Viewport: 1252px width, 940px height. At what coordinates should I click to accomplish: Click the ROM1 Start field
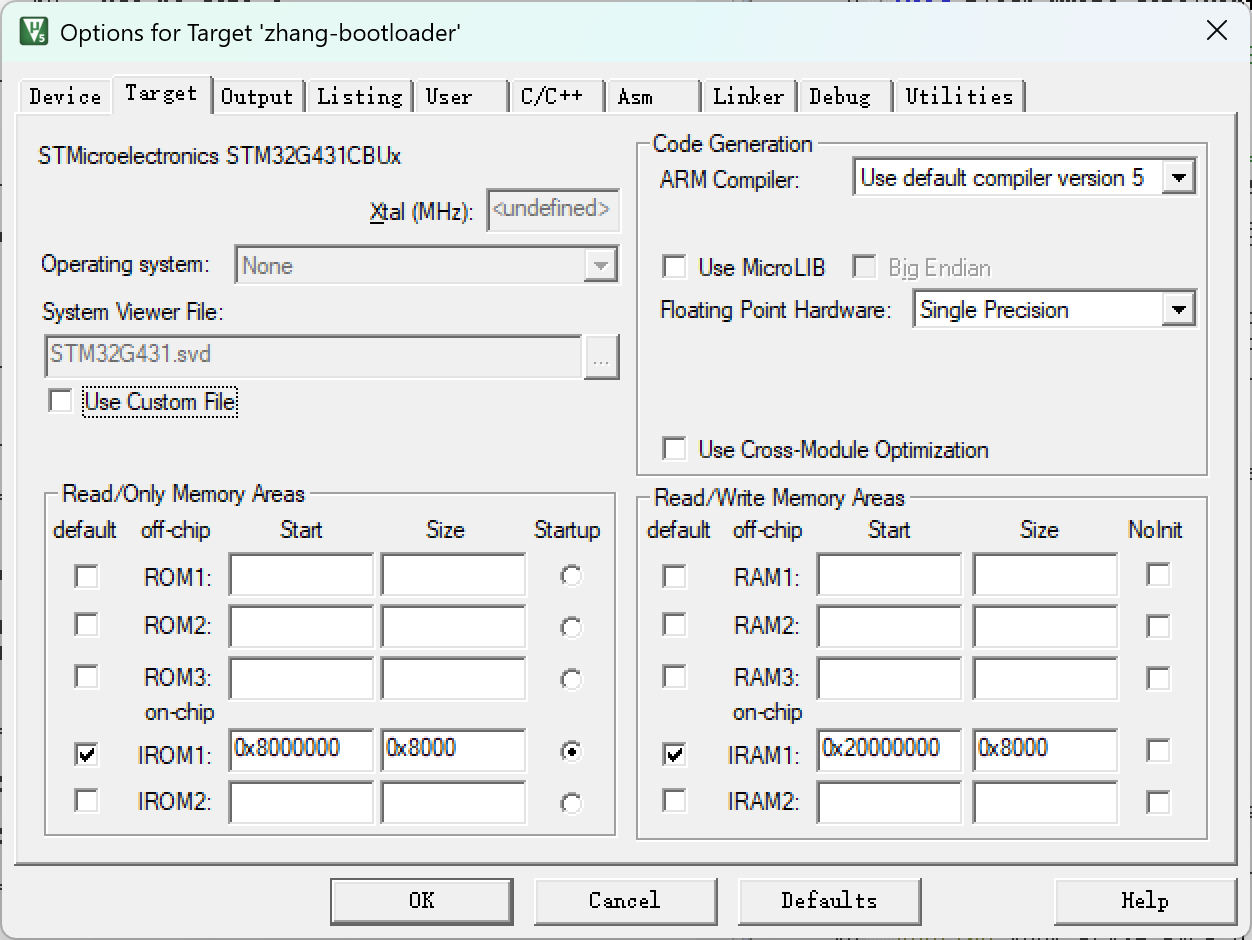tap(301, 575)
